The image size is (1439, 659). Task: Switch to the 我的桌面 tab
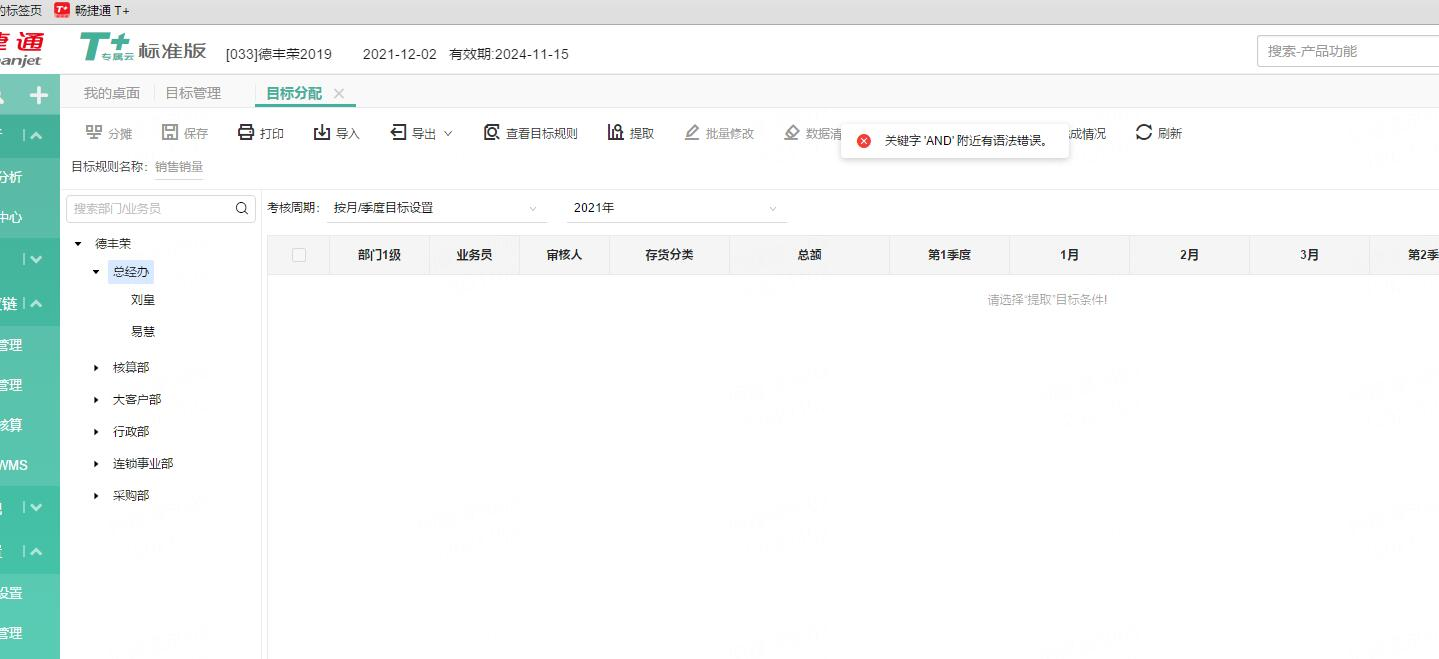pos(112,93)
